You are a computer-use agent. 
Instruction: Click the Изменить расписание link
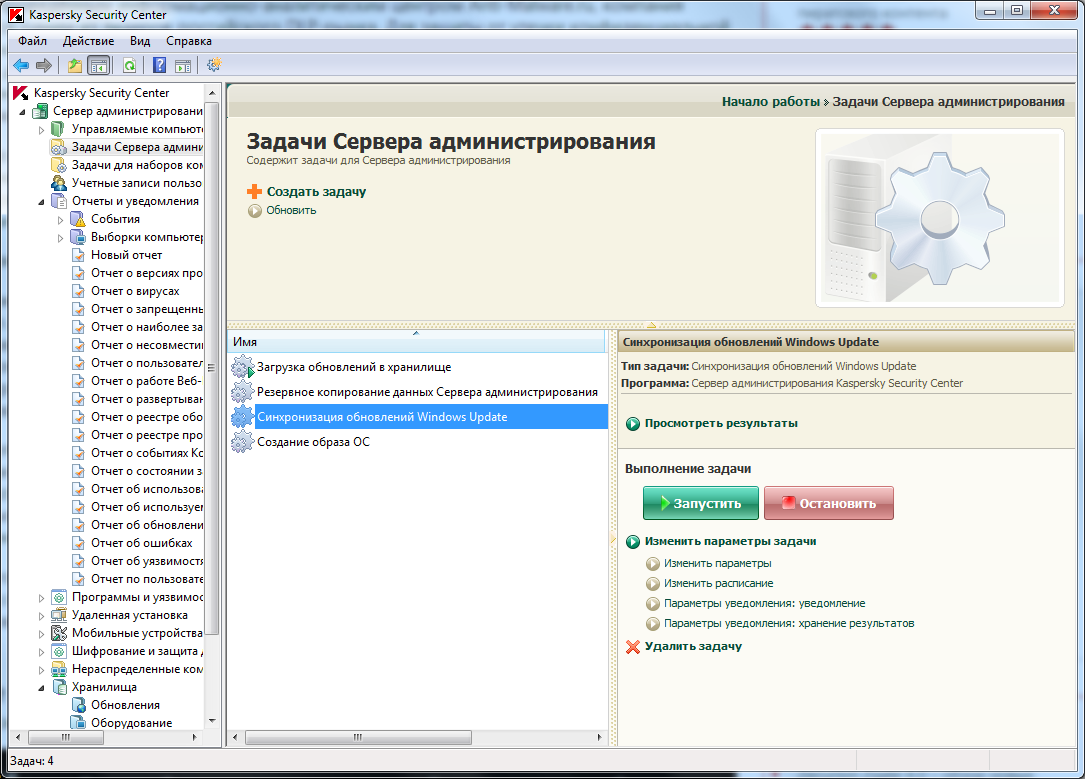pyautogui.click(x=719, y=583)
